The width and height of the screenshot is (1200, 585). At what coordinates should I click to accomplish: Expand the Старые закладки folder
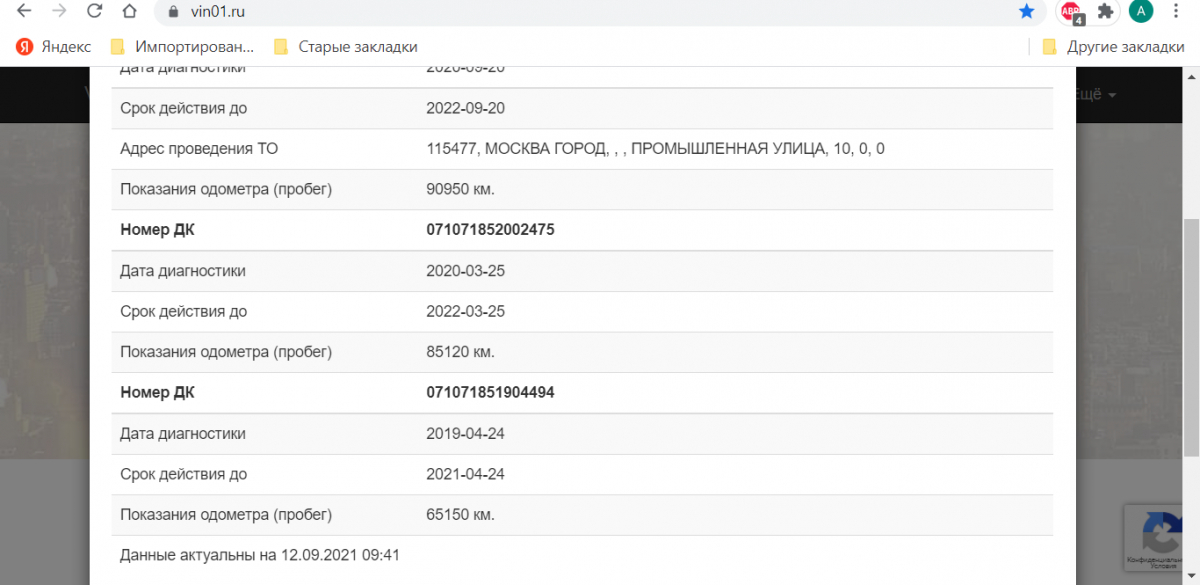(x=345, y=47)
